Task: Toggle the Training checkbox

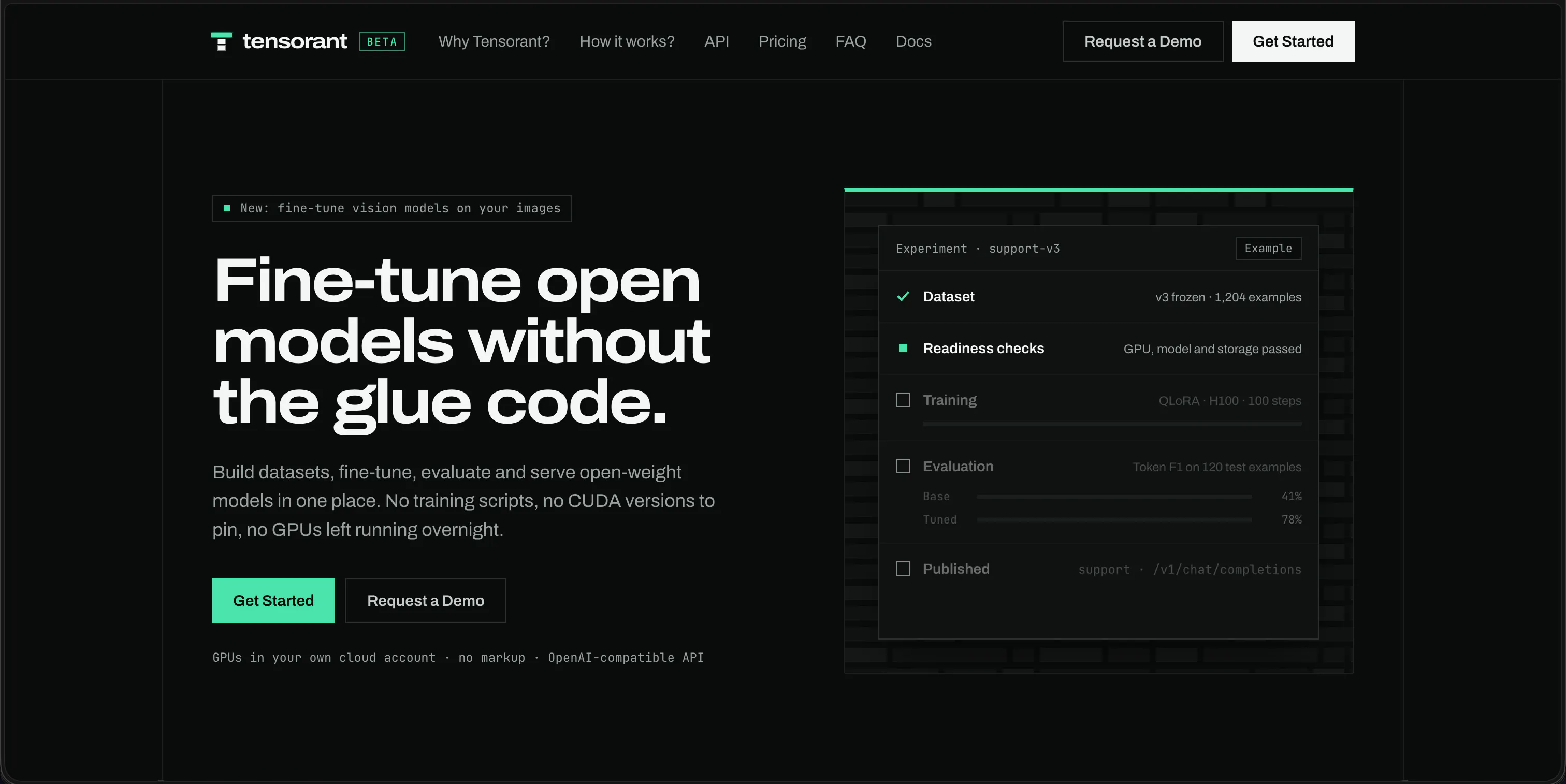Action: pyautogui.click(x=903, y=400)
